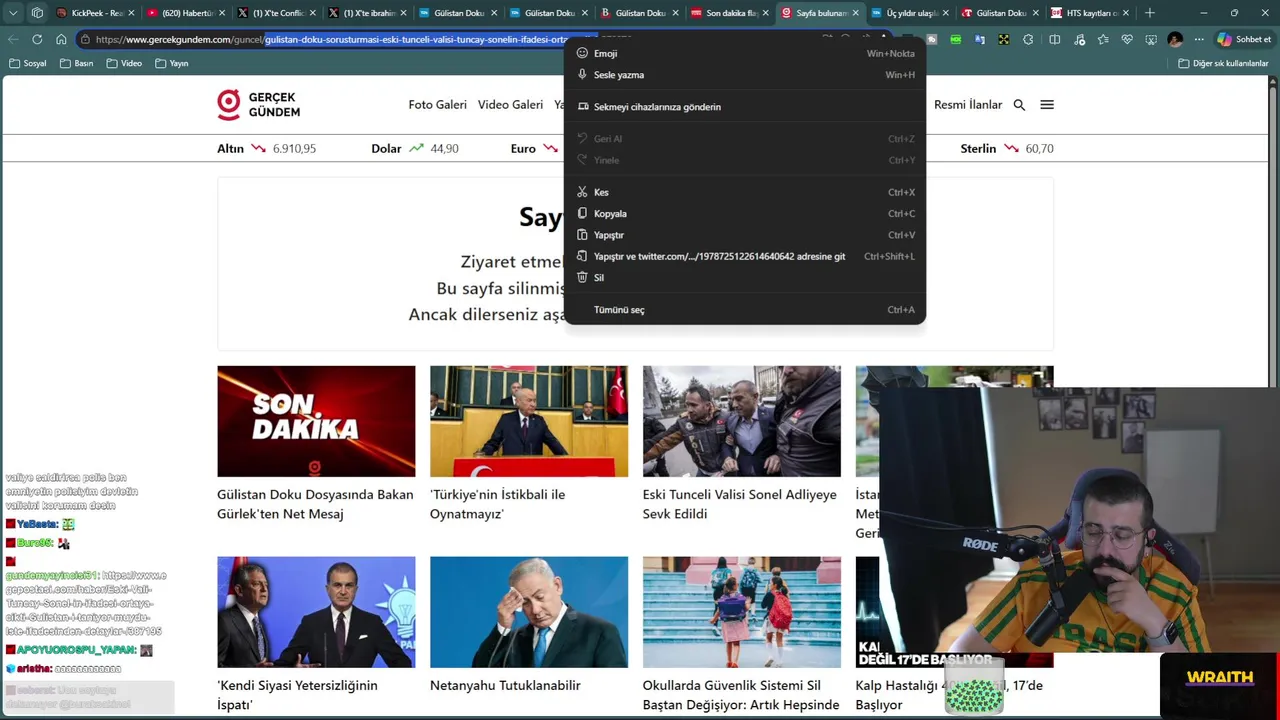The image size is (1280, 720).
Task: Open a new tab with plus button
Action: (x=1149, y=13)
